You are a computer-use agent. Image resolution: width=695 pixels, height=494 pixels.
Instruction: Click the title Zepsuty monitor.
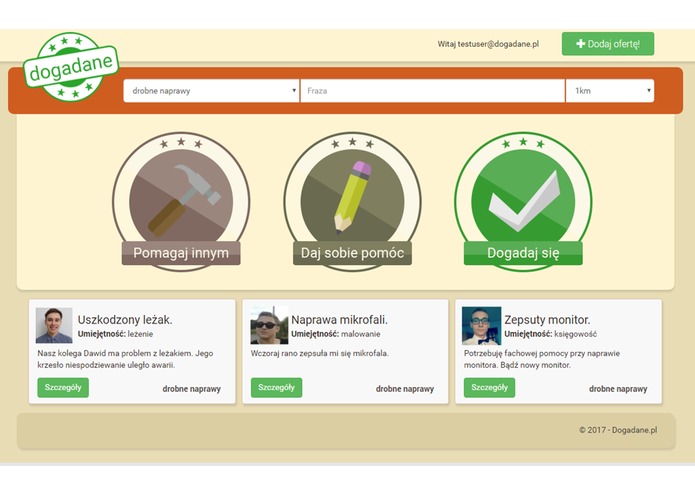point(547,320)
